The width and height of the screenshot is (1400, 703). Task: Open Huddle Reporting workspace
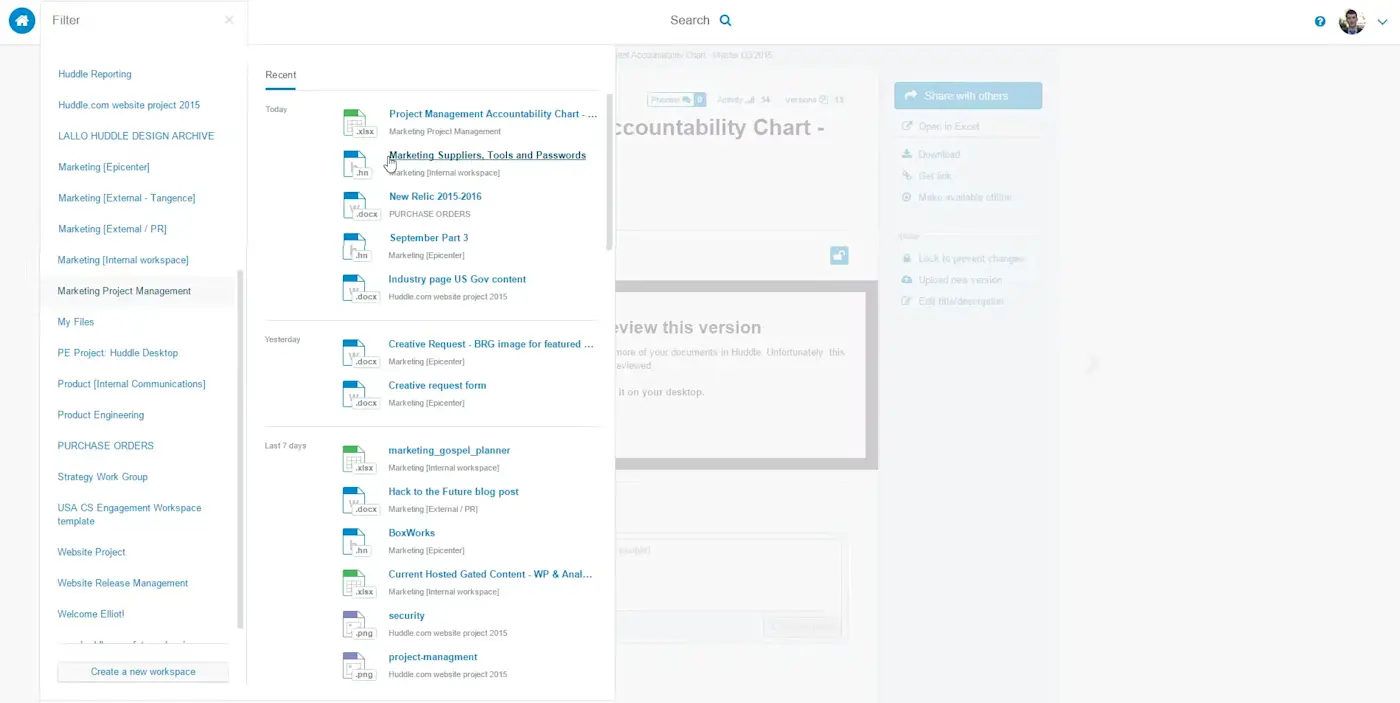click(x=94, y=74)
